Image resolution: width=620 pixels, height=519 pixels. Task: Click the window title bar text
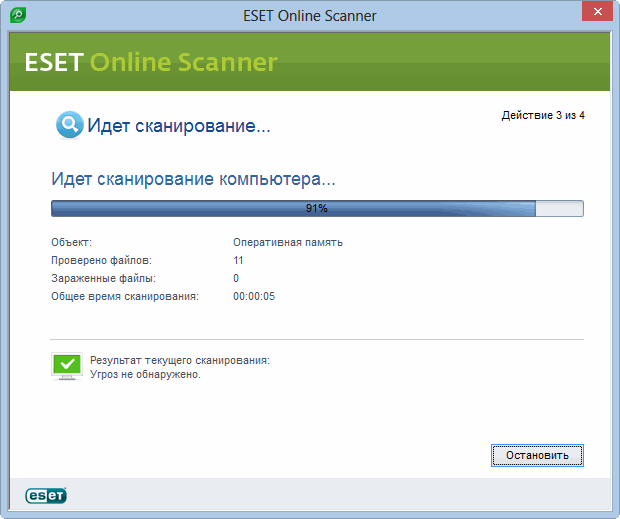pos(310,16)
